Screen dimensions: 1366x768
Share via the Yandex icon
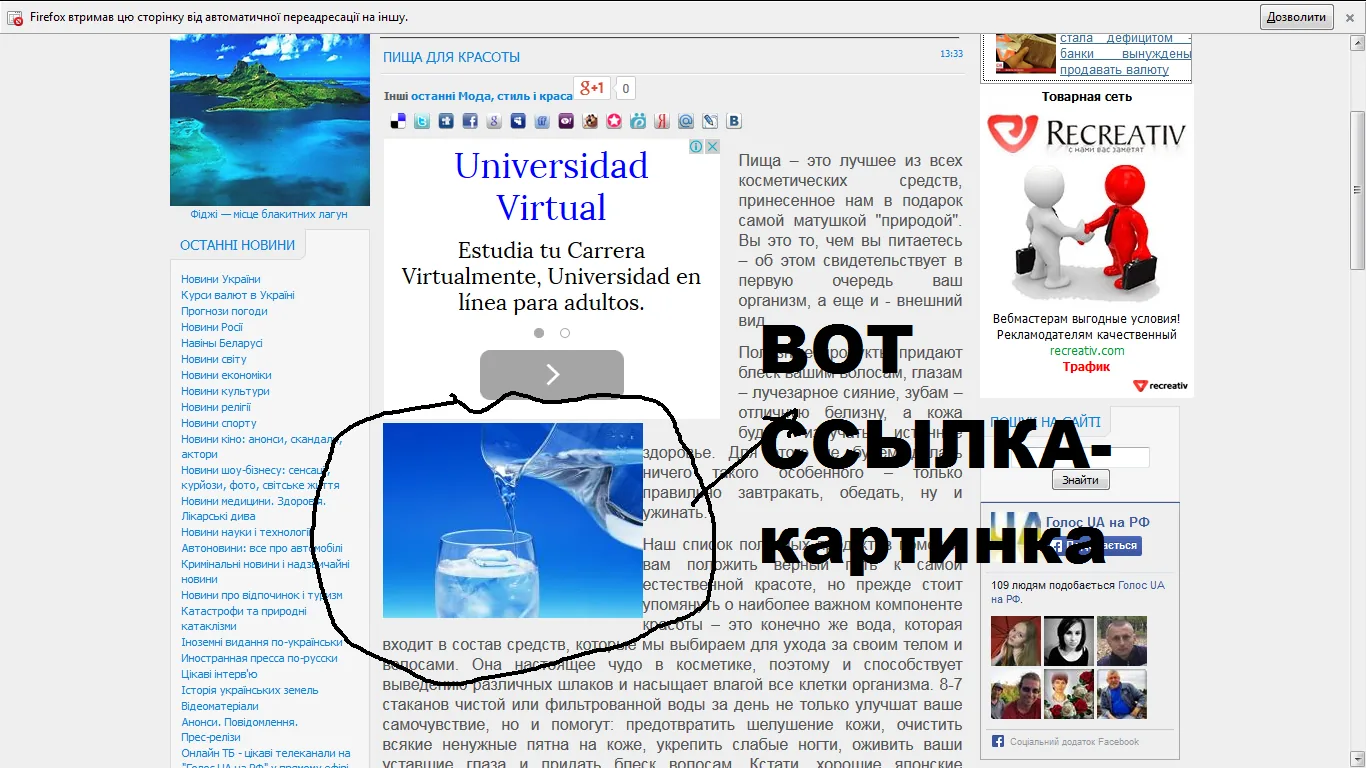tap(662, 121)
